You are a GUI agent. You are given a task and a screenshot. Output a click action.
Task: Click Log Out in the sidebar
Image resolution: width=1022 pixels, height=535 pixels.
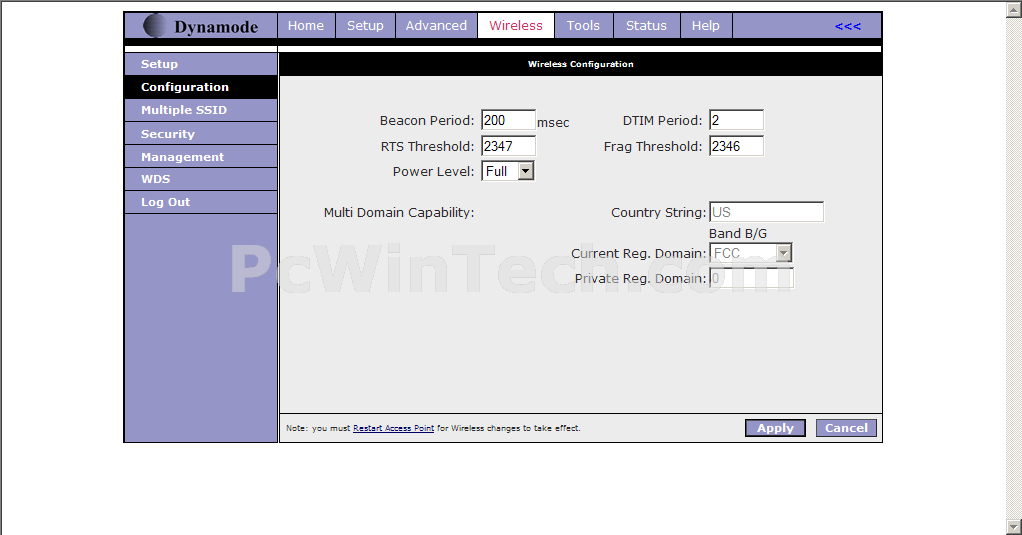point(201,202)
